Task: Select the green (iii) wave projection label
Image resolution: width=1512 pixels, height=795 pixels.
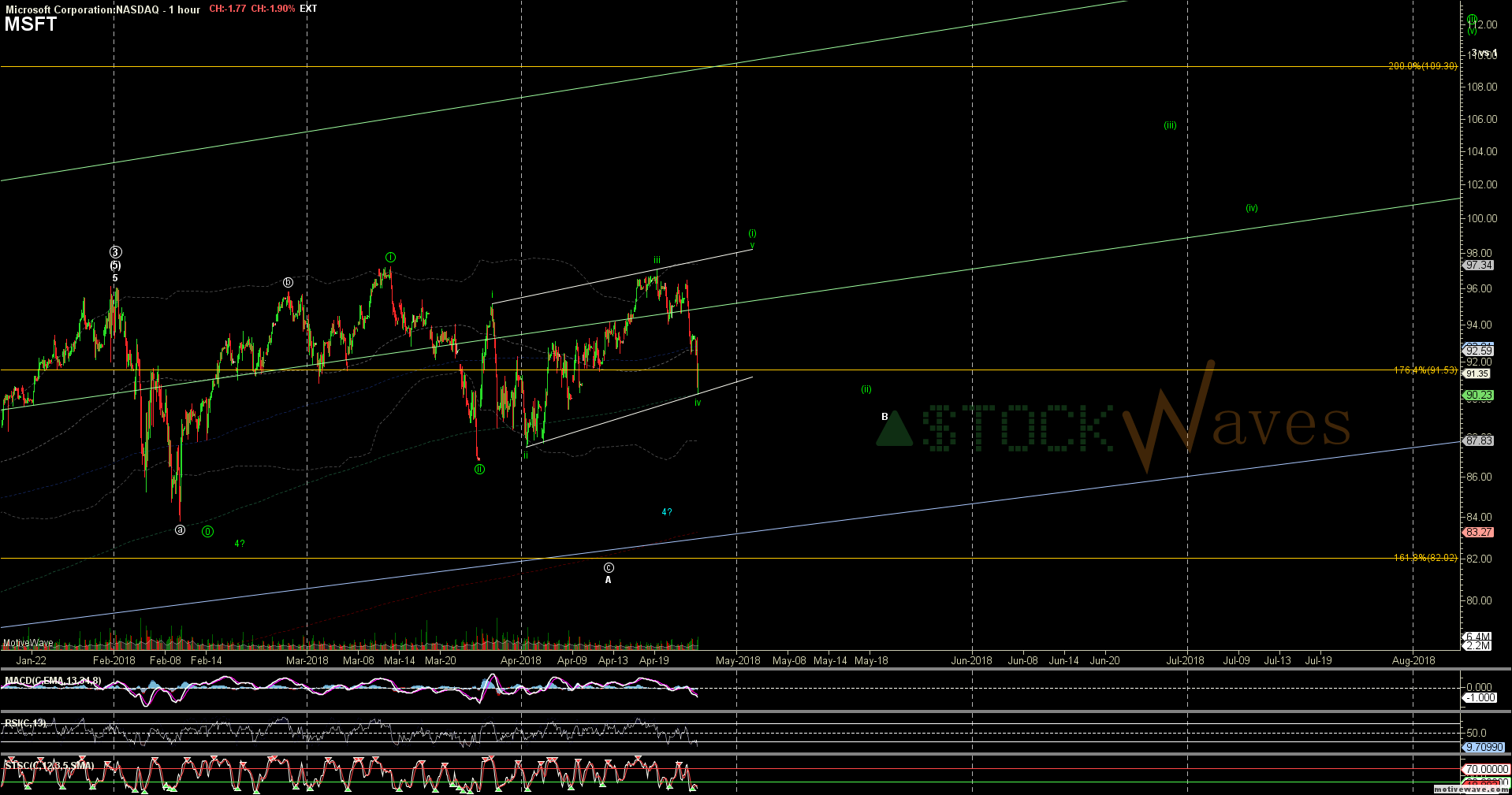Action: click(x=1170, y=125)
